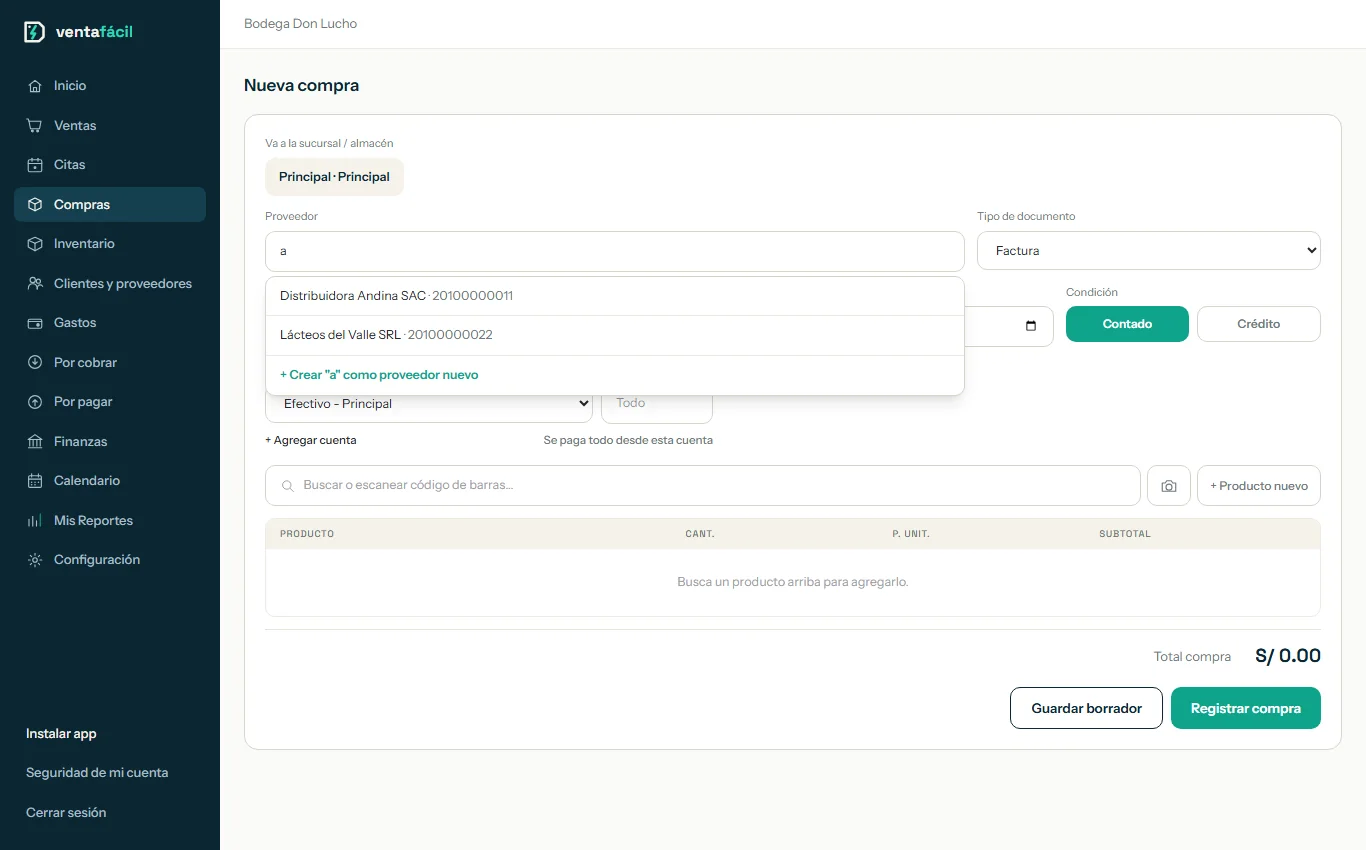Screen dimensions: 1366x850
Task: Click the Por cobrar arrow icon
Action: point(35,363)
